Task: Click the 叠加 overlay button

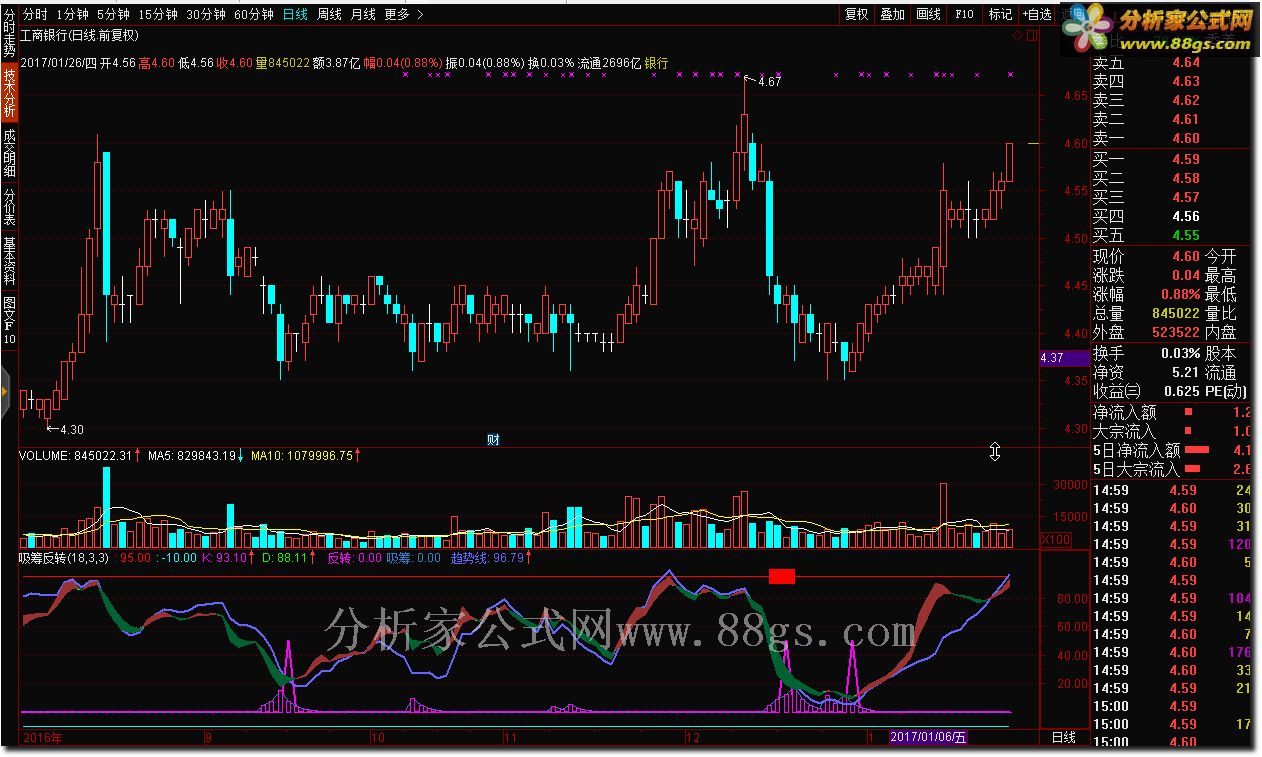Action: [892, 14]
